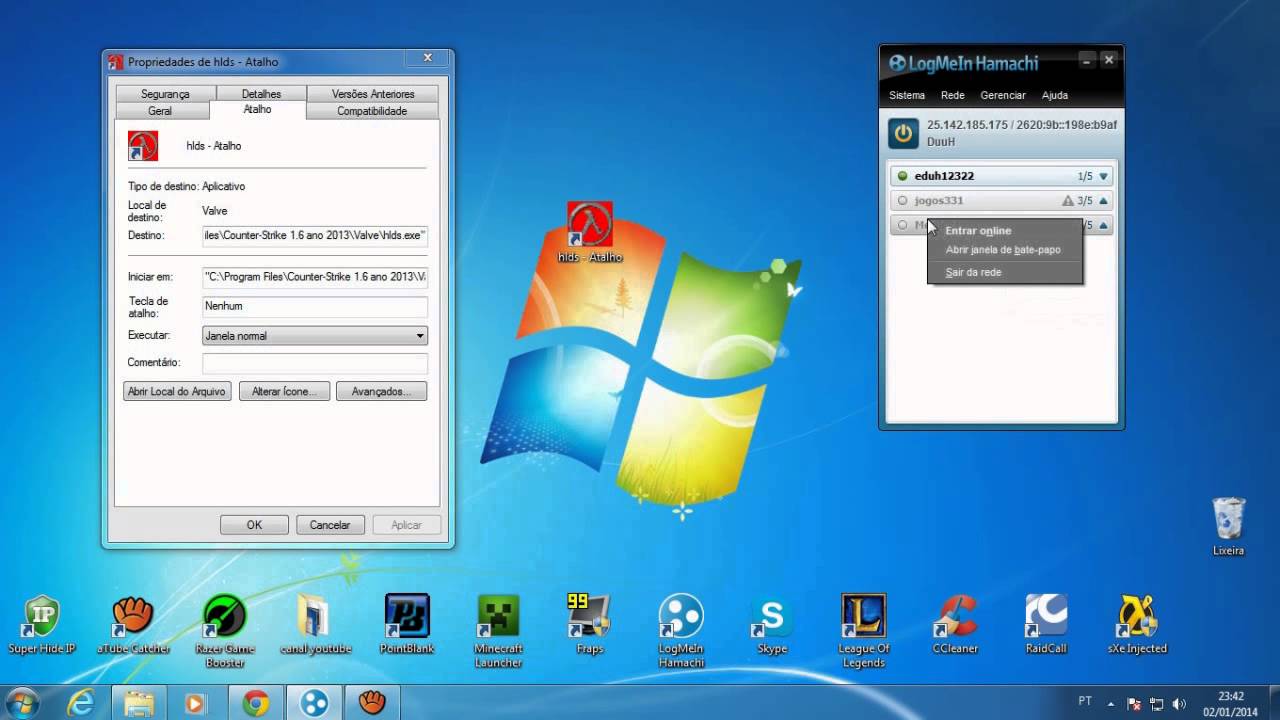Viewport: 1280px width, 720px height.
Task: Click in the Comentário field
Action: pyautogui.click(x=315, y=363)
